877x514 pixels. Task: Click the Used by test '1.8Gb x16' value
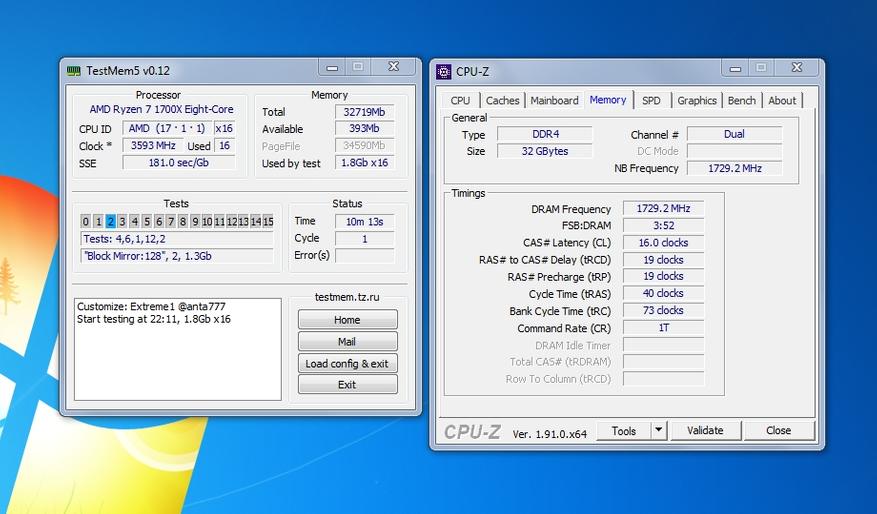click(364, 163)
